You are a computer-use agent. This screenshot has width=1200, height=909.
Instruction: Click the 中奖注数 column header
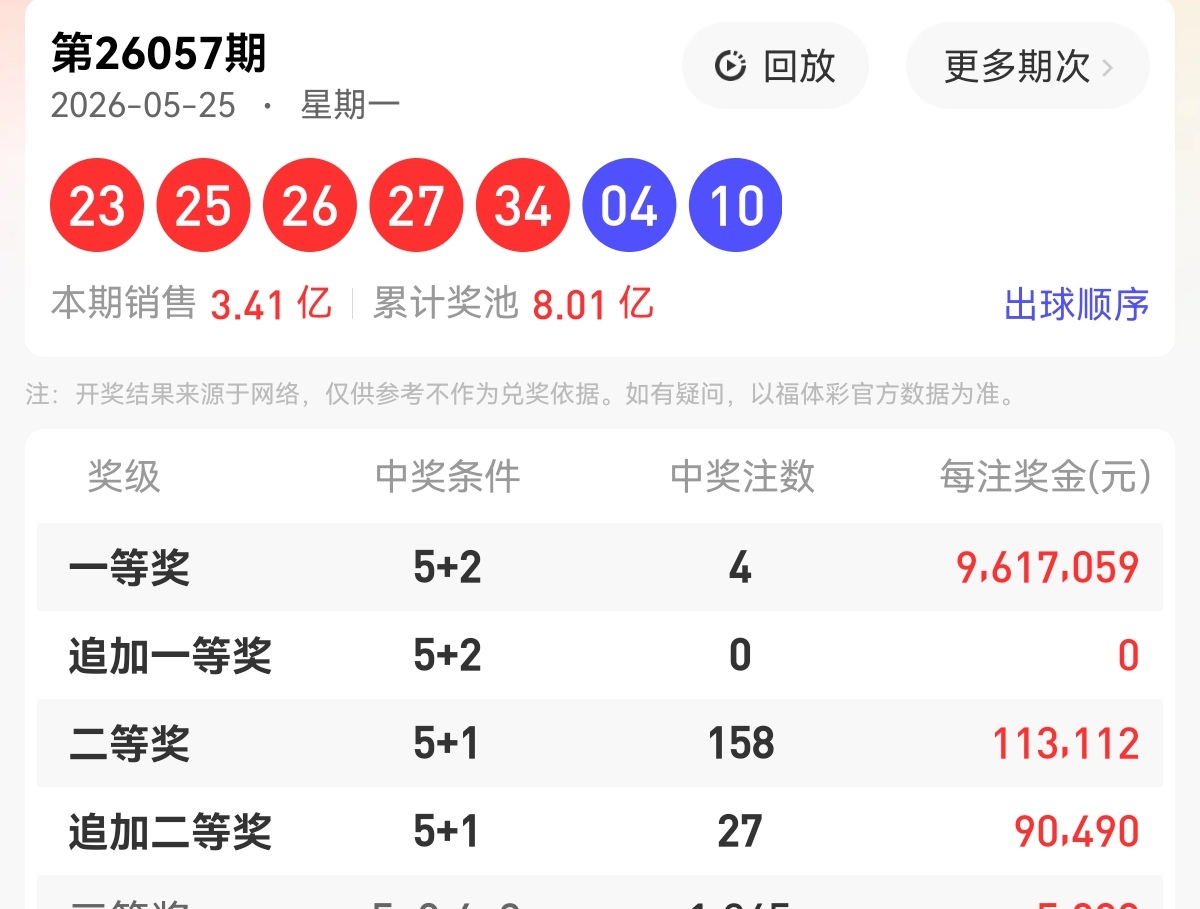(x=742, y=477)
